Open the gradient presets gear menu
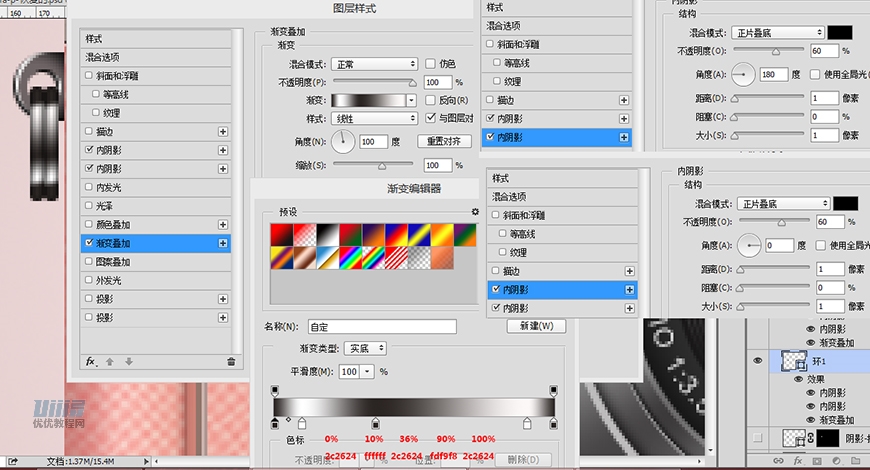Viewport: 870px width, 470px height. coord(475,212)
